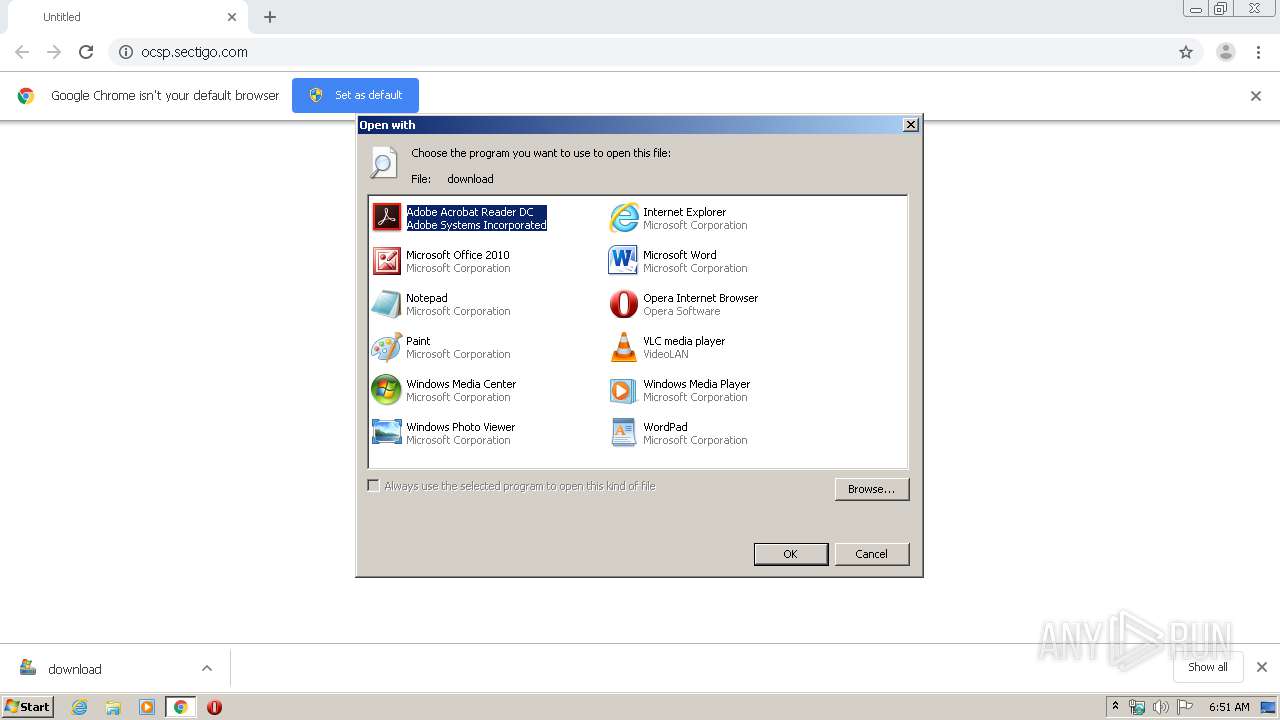Choose the Internet Explorer icon in list
Screen dimensions: 1280x720
[623, 218]
